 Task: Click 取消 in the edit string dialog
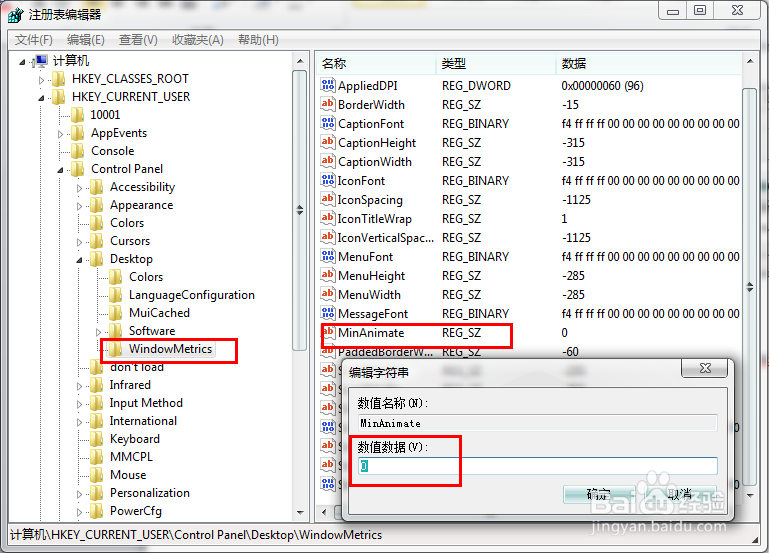(680, 494)
